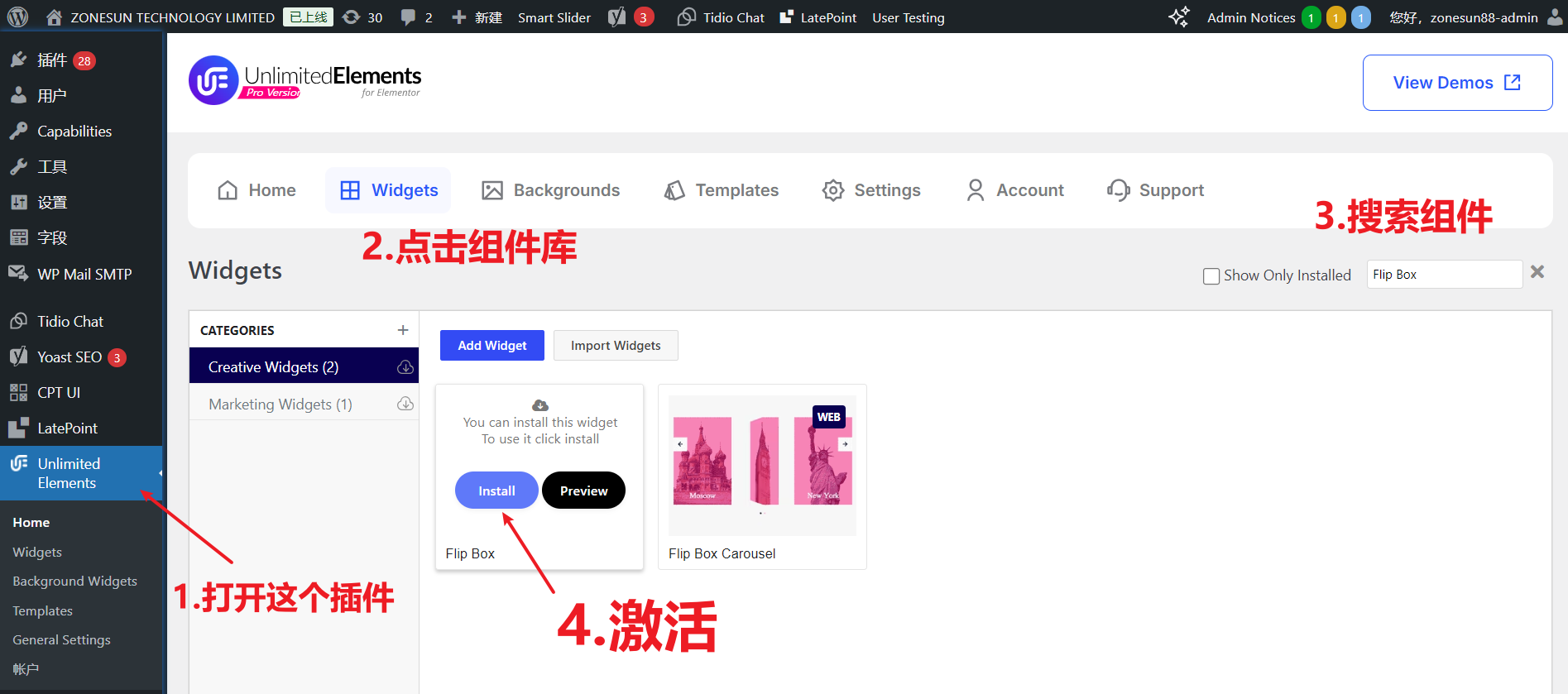Click download icon beside Marketing Widgets category

tap(405, 404)
